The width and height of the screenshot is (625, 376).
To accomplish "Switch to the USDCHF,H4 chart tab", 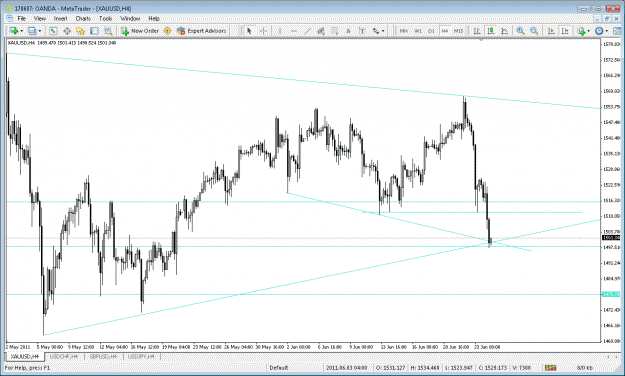I will pyautogui.click(x=63, y=356).
